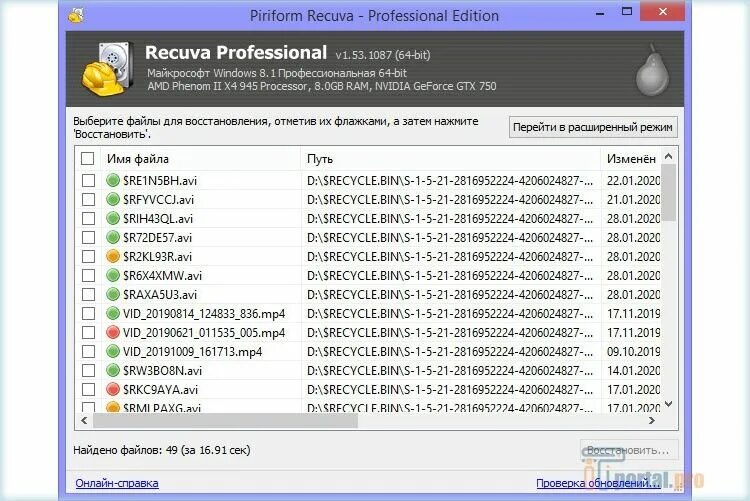Click green status dot of $R72DE57.avi
Image resolution: width=750 pixels, height=501 pixels.
coord(113,237)
